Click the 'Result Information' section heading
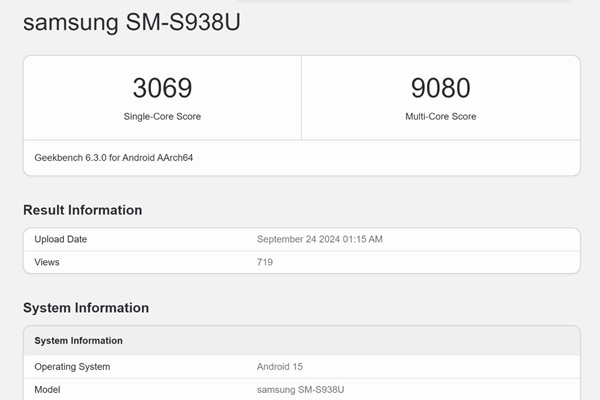This screenshot has width=600, height=400. pos(82,210)
